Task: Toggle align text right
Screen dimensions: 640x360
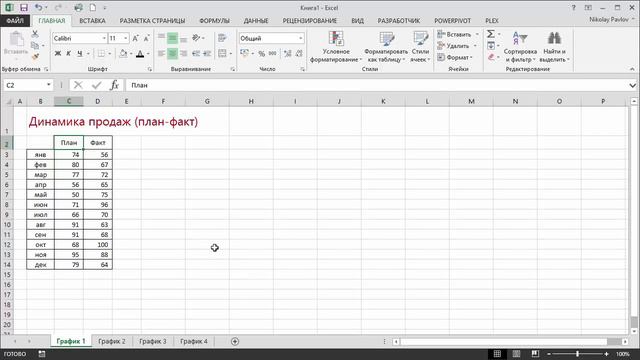Action: click(184, 53)
